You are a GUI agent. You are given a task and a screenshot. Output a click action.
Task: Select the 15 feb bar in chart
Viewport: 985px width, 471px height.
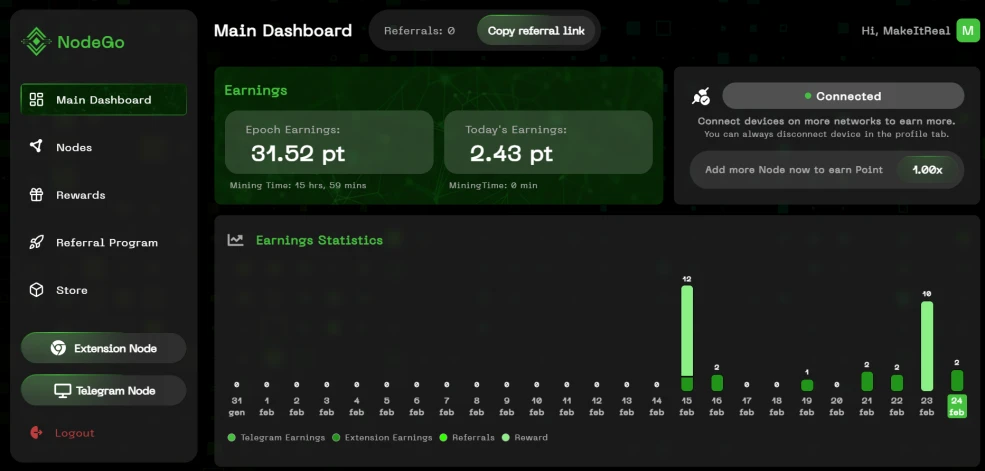click(687, 338)
